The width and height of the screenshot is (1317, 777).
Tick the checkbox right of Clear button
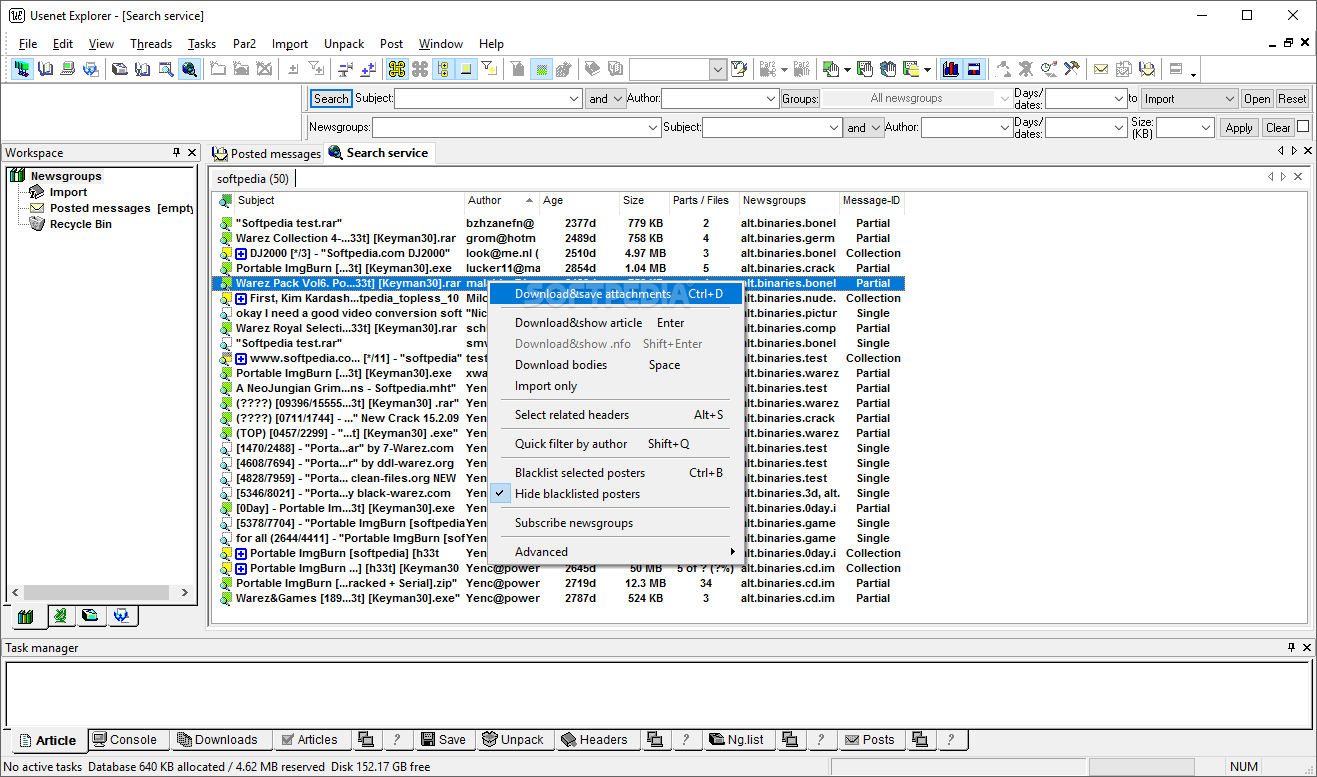click(1303, 127)
